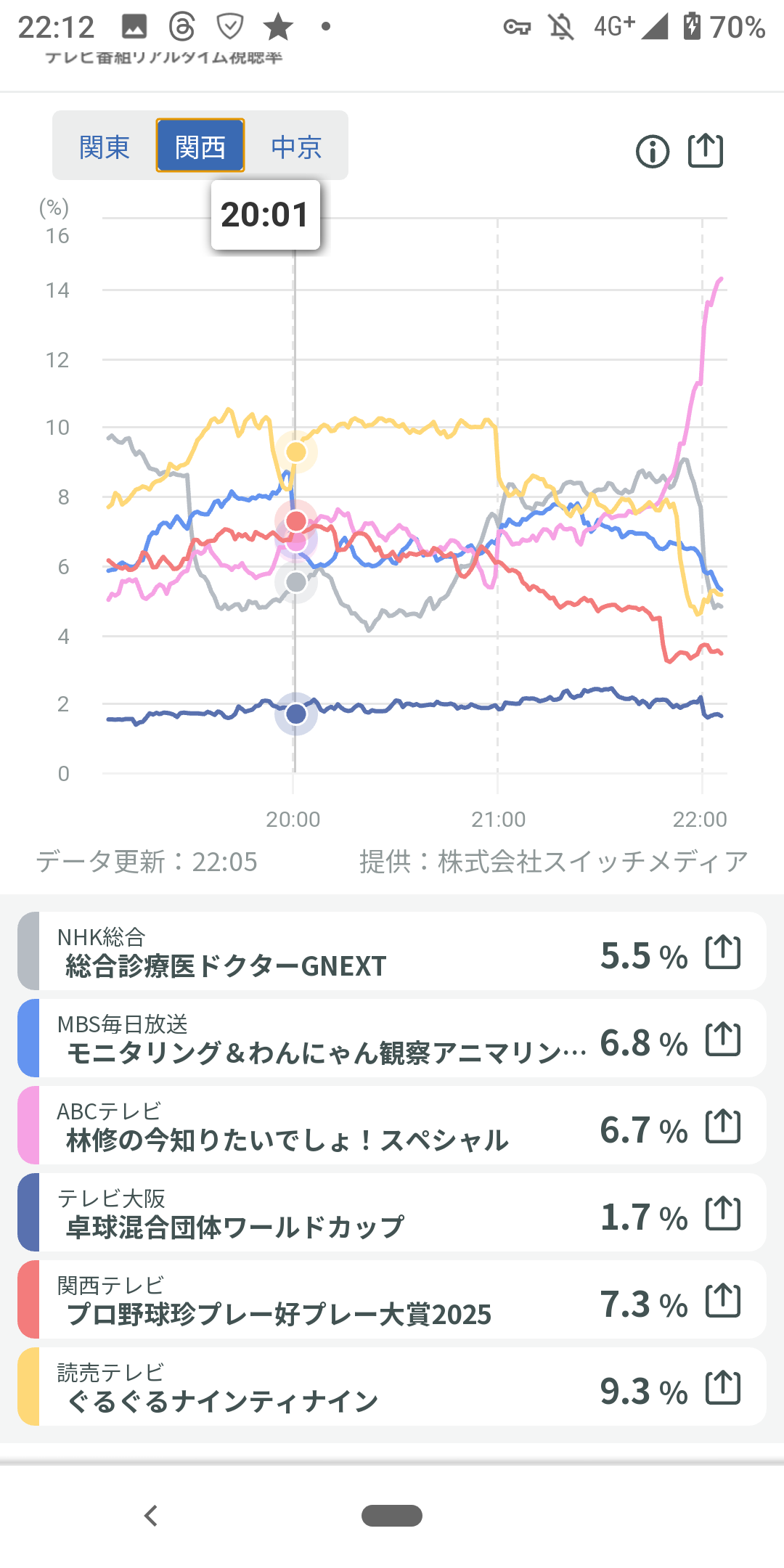Tap the share icon above the chart
This screenshot has width=784, height=1568.
coord(705,151)
